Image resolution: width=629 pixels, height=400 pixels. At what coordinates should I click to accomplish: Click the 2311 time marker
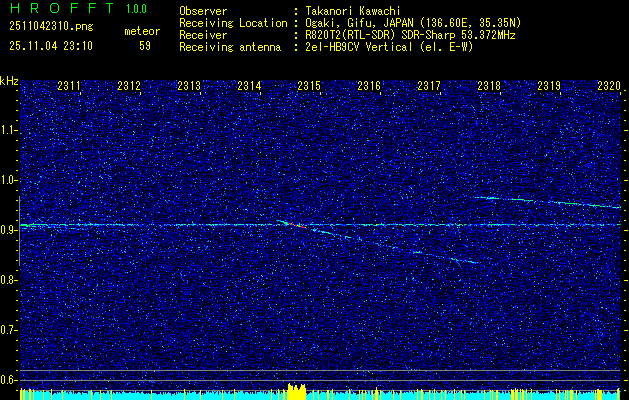69,87
